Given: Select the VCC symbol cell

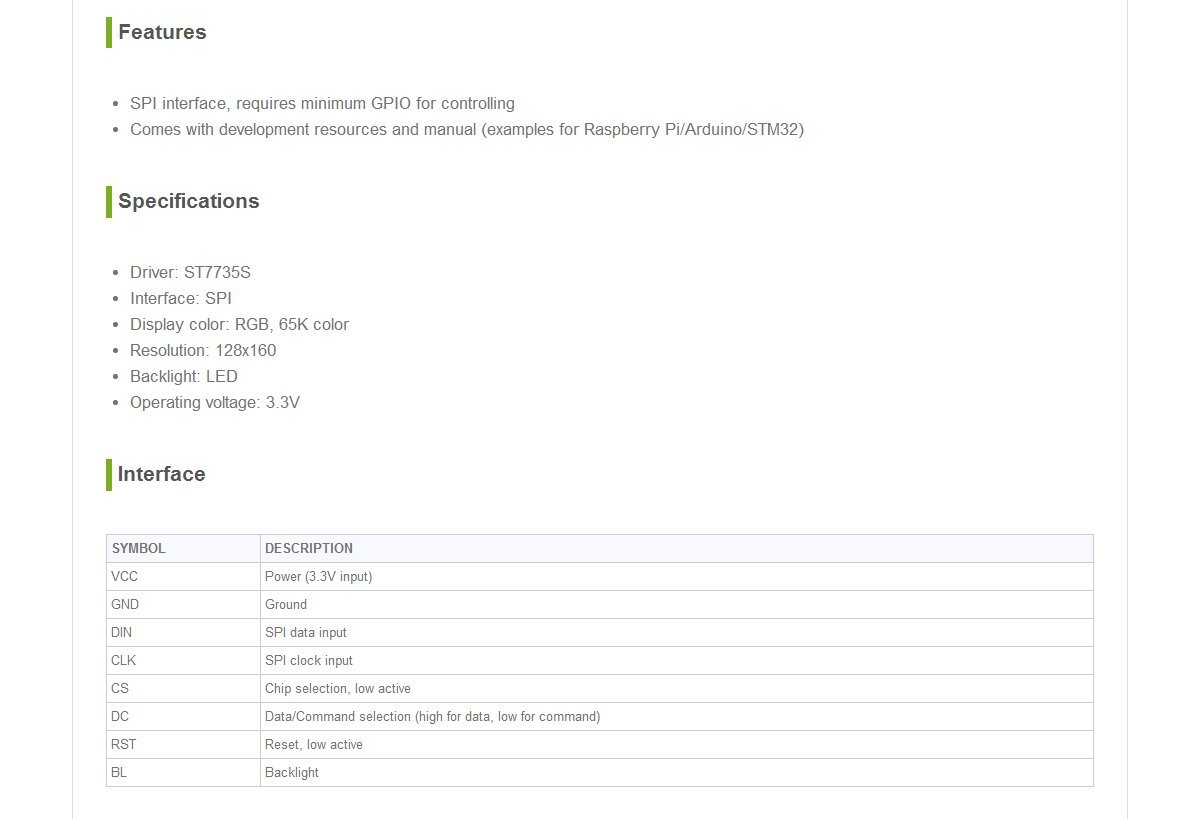Looking at the screenshot, I should tap(125, 576).
